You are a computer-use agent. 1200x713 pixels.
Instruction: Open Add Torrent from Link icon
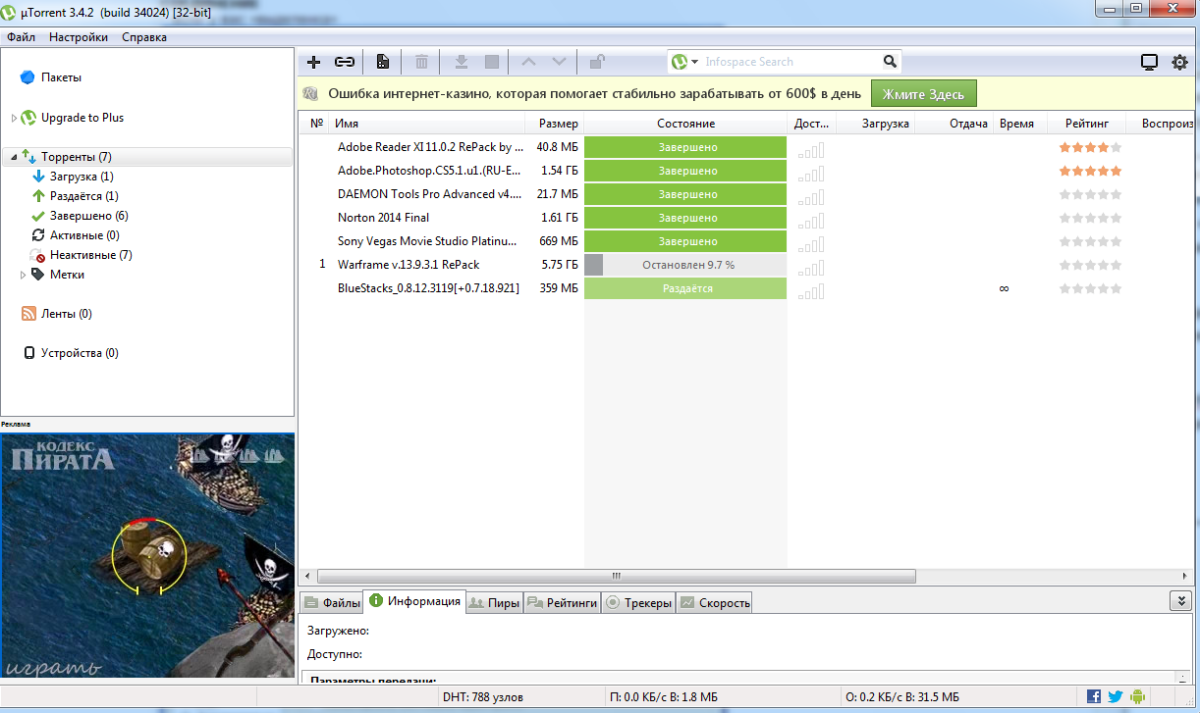345,61
